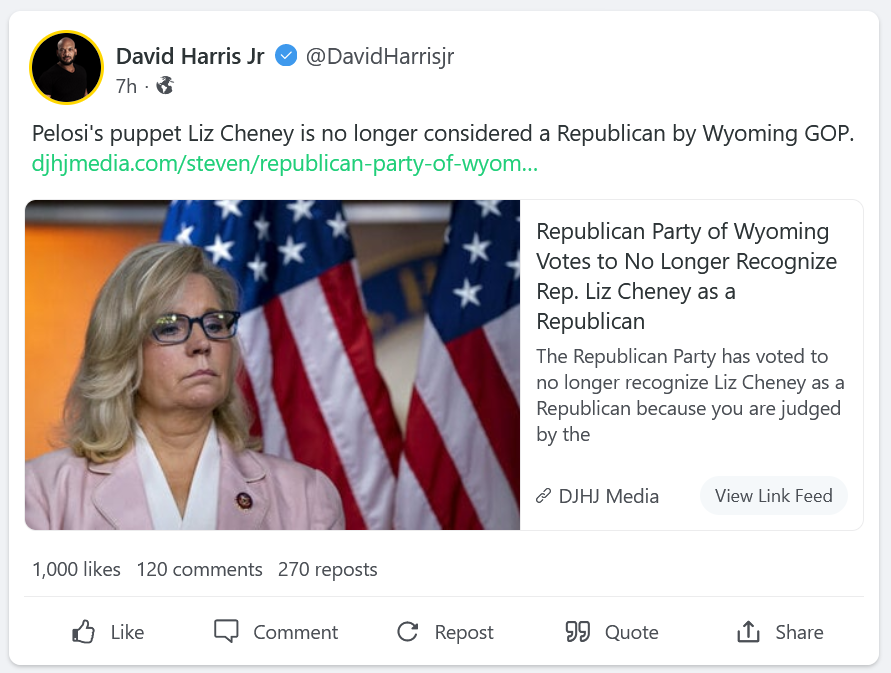The height and width of the screenshot is (673, 891).
Task: Click the @DavidHarrisjr handle
Action: tap(379, 56)
